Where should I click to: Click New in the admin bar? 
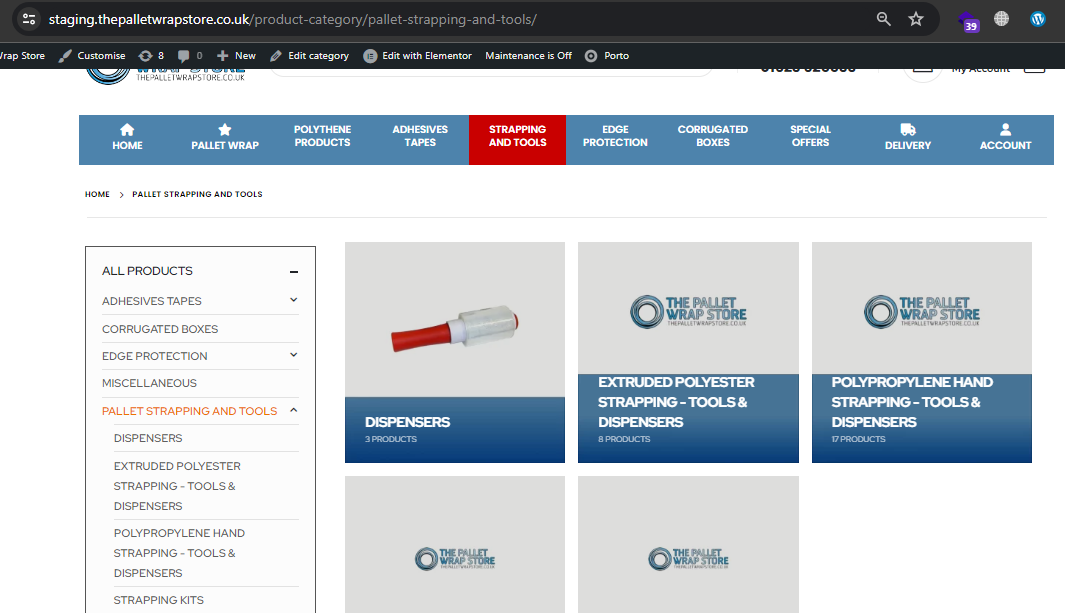click(x=236, y=56)
